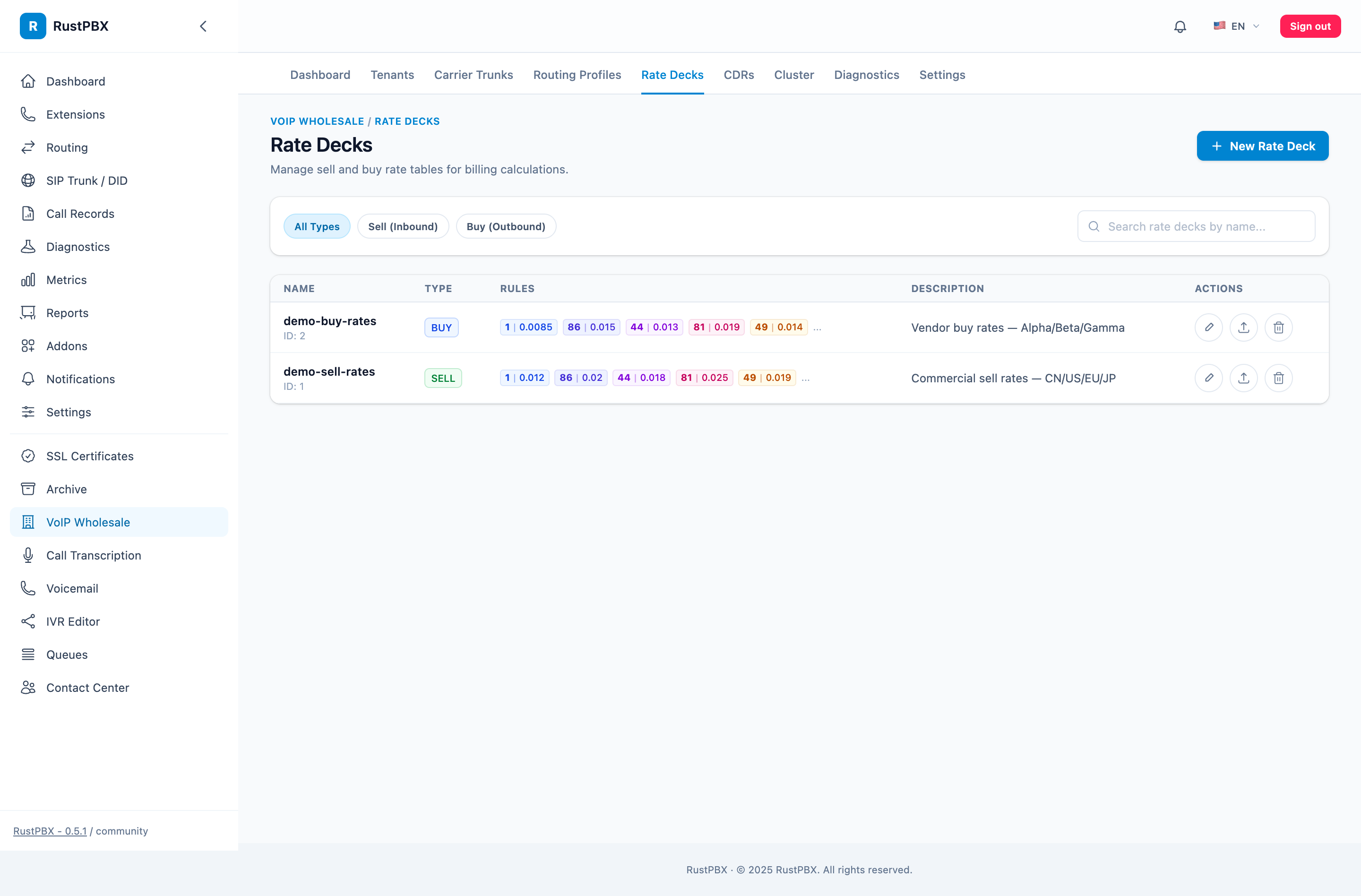
Task: Filter by Buy (Outbound) type
Action: pos(506,226)
